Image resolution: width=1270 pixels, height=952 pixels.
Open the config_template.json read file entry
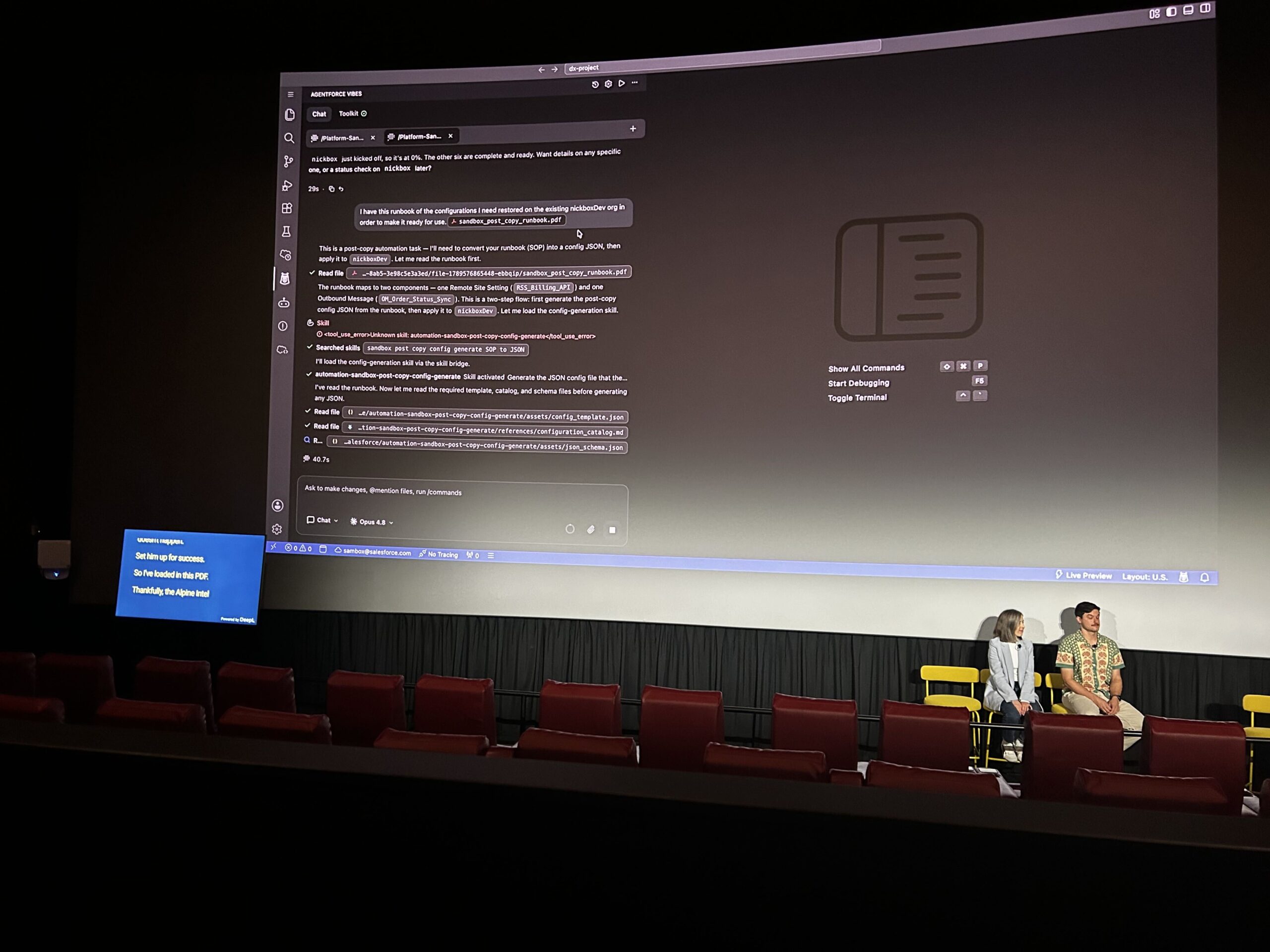pos(485,416)
